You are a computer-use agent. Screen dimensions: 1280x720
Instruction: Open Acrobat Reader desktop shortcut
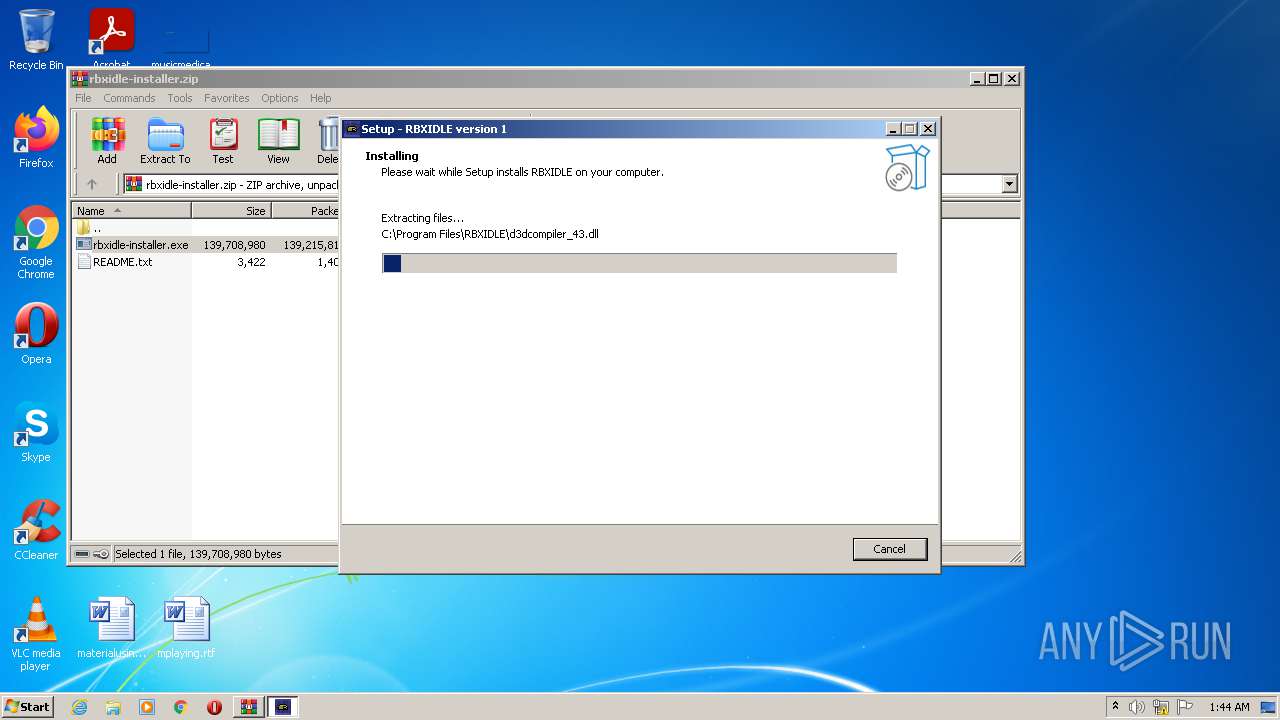(x=112, y=38)
